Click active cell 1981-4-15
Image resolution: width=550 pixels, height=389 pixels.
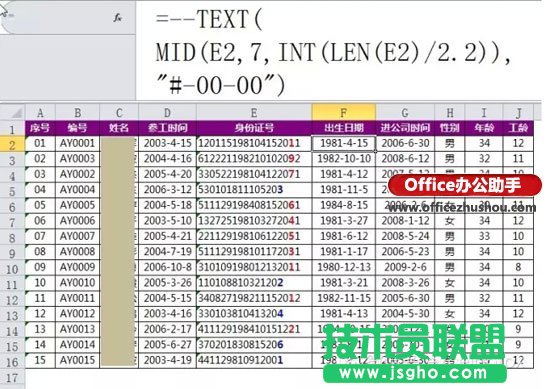pos(343,143)
